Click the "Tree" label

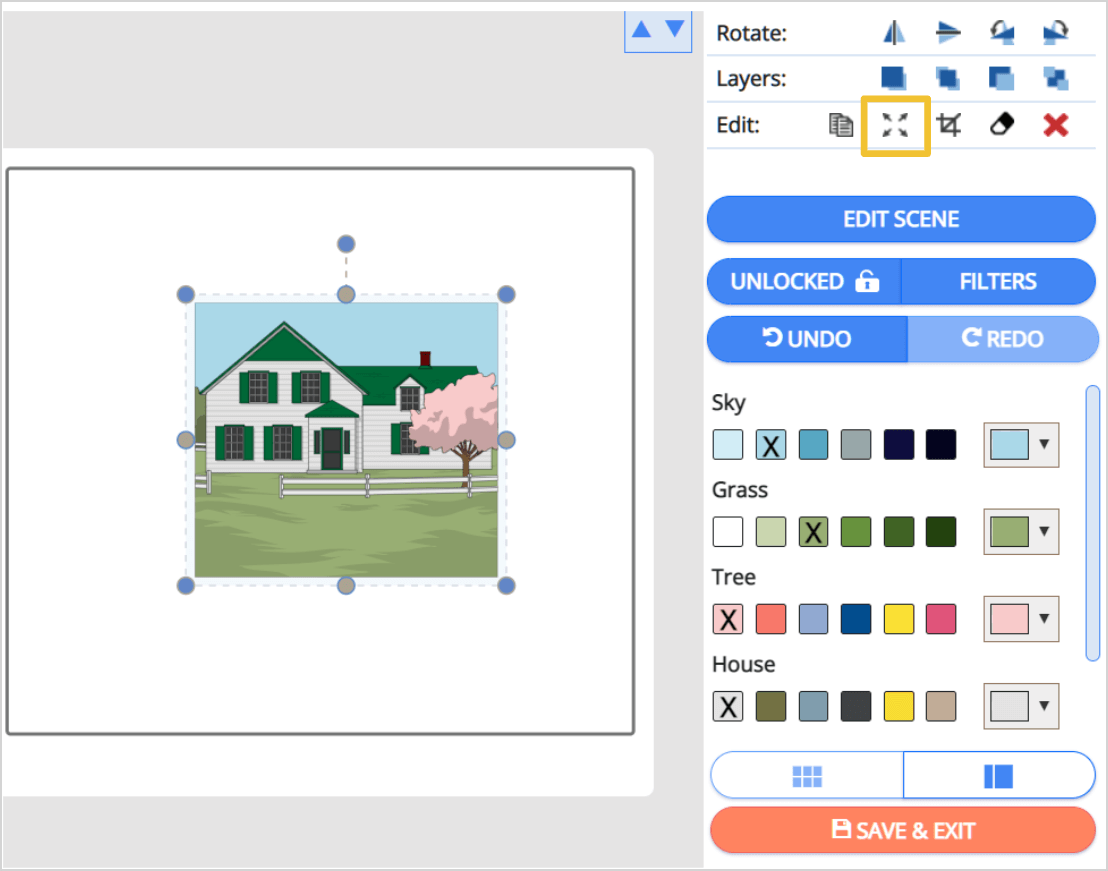(x=733, y=577)
